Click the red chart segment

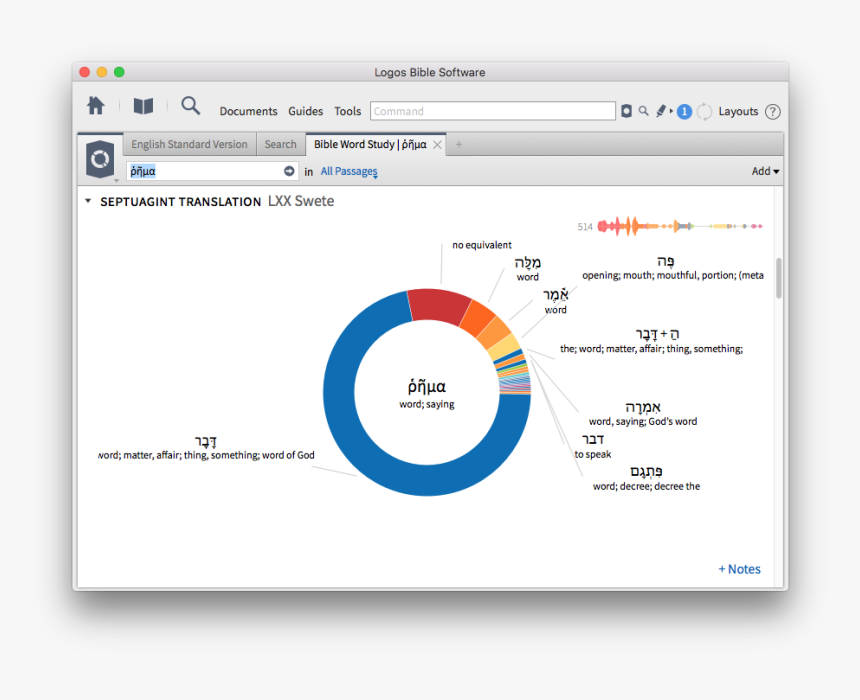point(439,306)
